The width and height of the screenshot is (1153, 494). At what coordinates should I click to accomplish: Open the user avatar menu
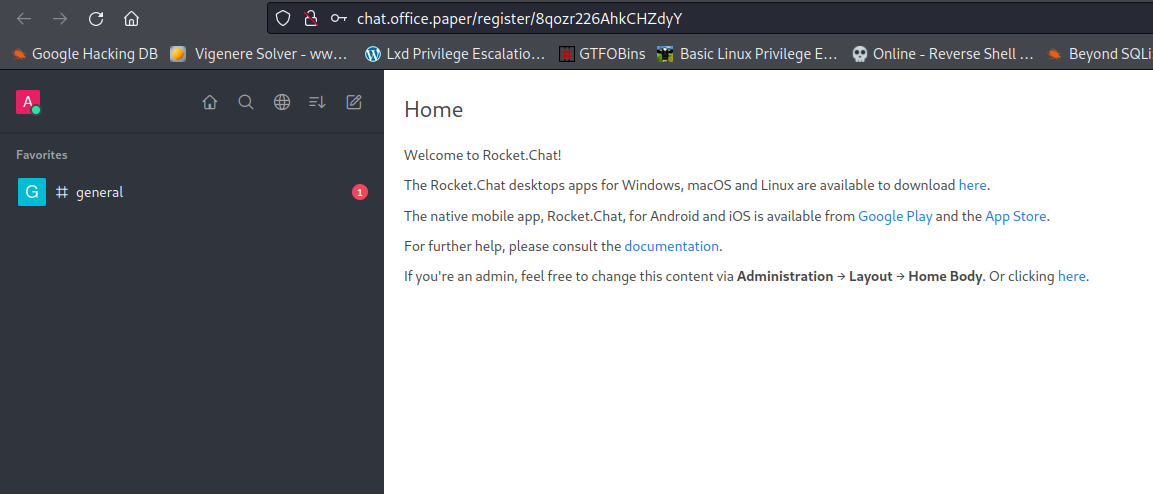[27, 101]
